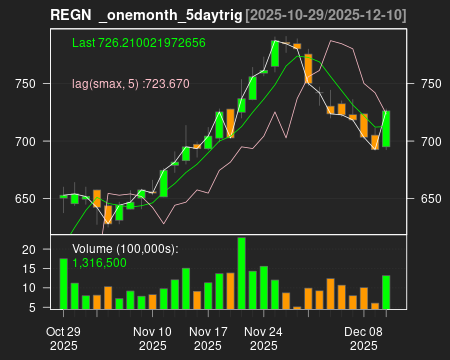Click the left price axis label 750
Viewport: 450px width, 360px height.
pos(25,84)
